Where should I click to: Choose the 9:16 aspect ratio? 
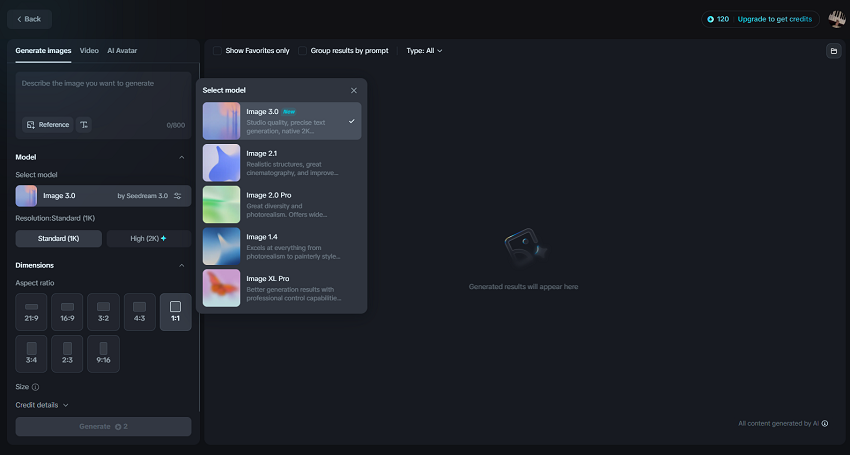click(104, 354)
